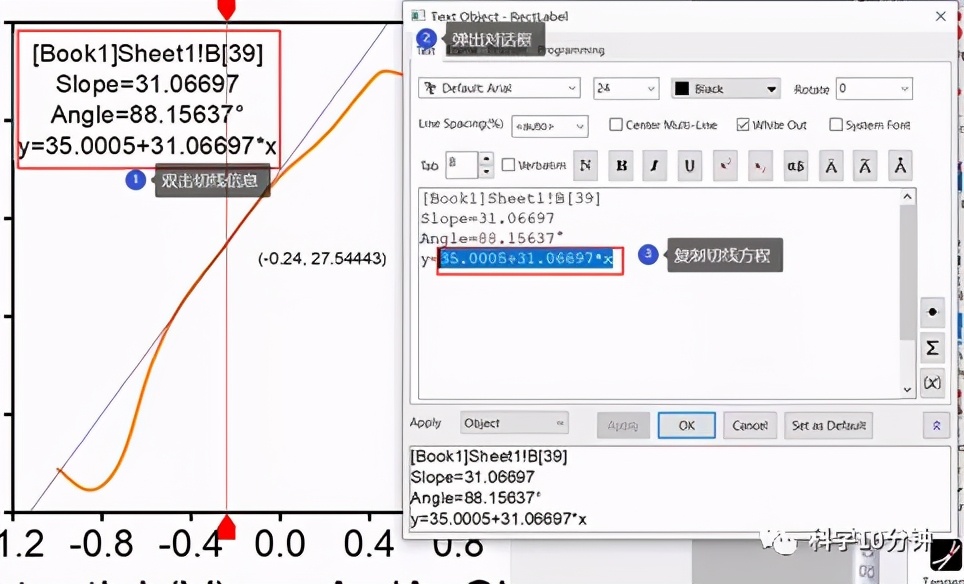964x584 pixels.
Task: Toggle italic formatting button
Action: coord(655,165)
